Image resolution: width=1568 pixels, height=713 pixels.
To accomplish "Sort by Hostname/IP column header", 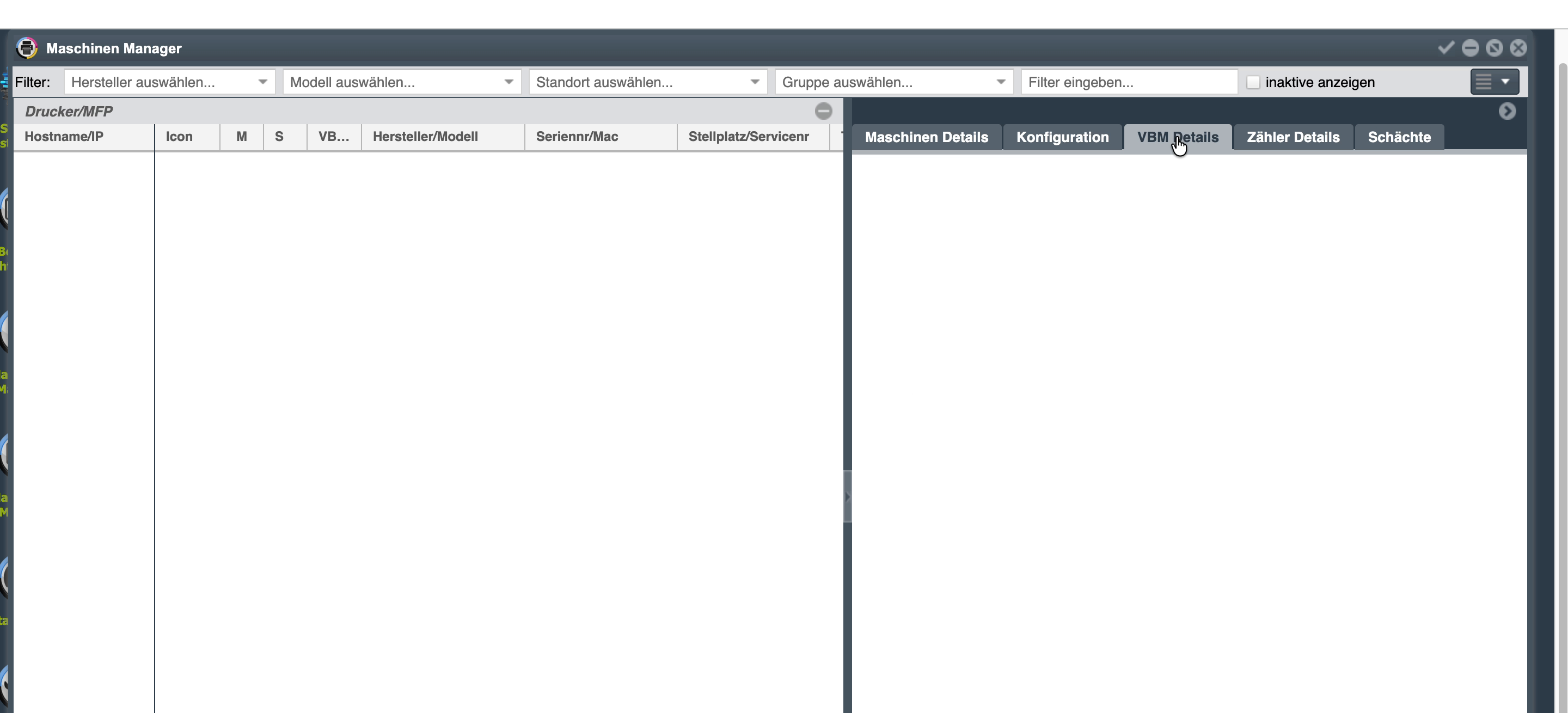I will 83,137.
